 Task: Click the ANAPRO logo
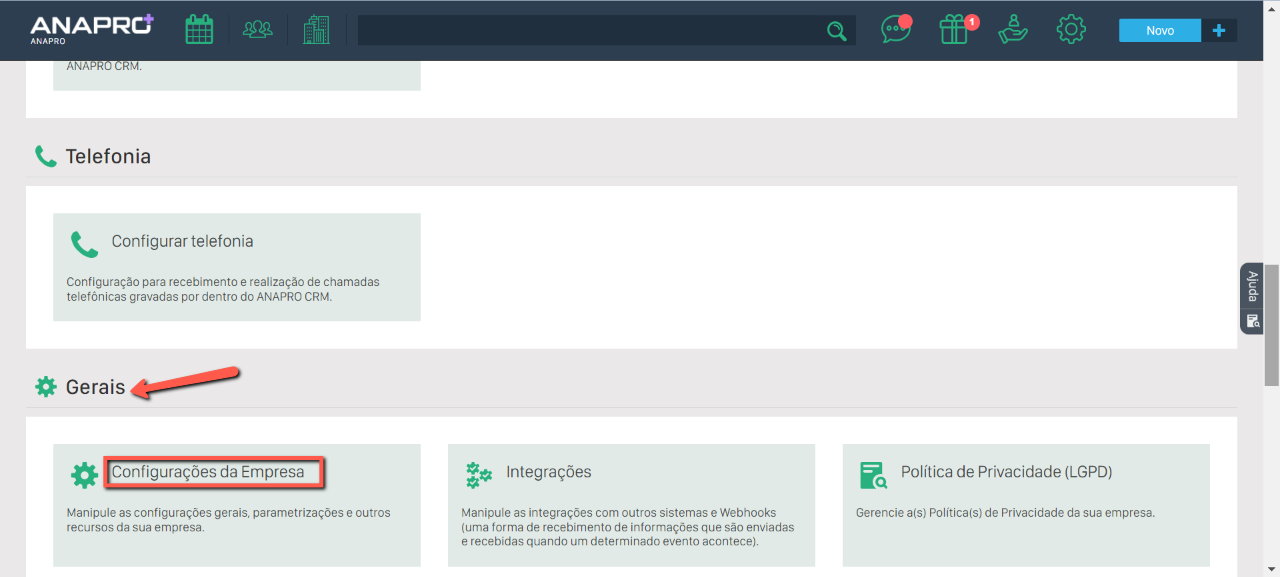(91, 29)
